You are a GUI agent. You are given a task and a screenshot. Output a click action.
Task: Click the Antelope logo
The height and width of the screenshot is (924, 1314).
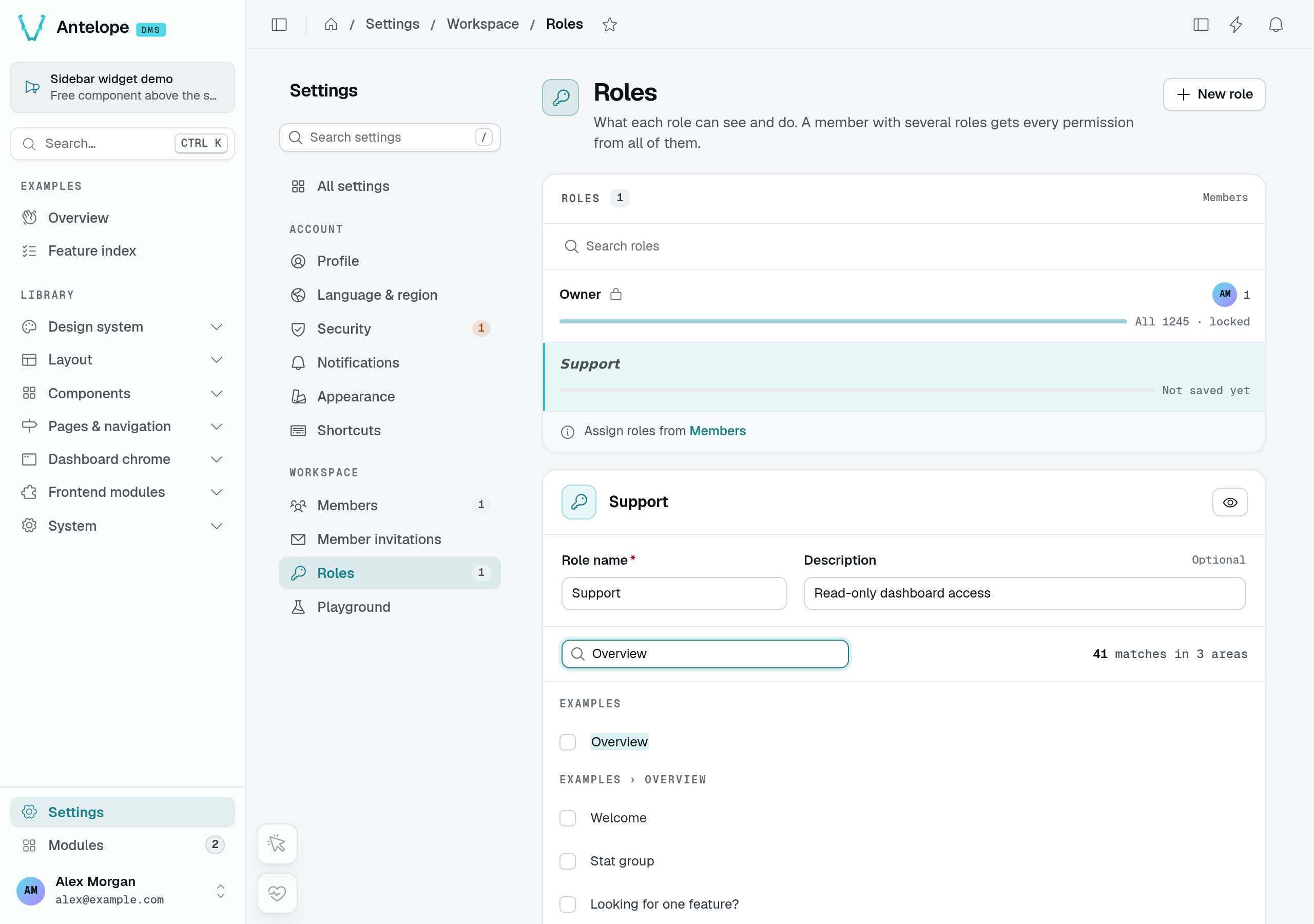click(x=32, y=28)
